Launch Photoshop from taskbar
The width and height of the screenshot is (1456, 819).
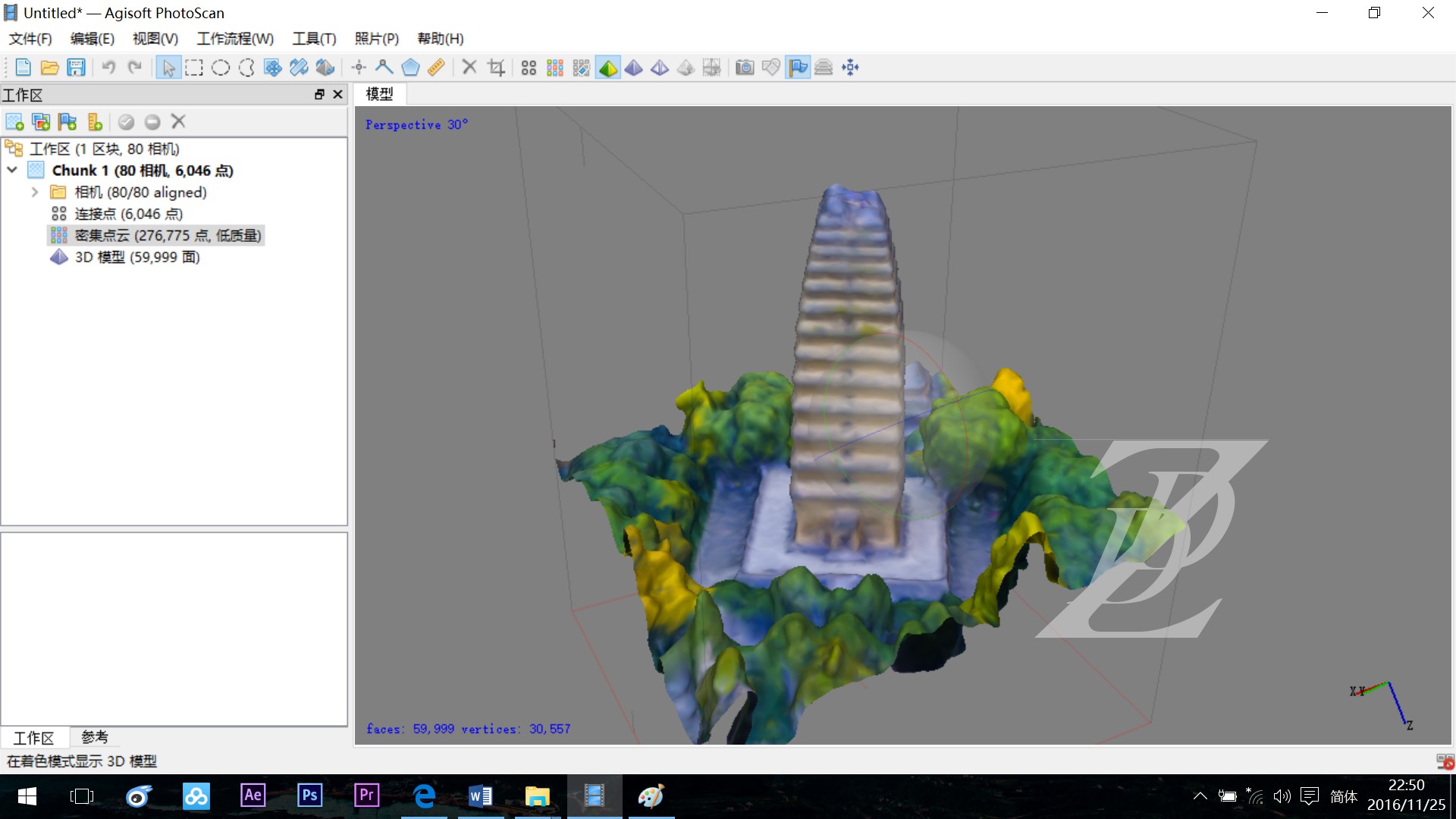click(x=309, y=795)
